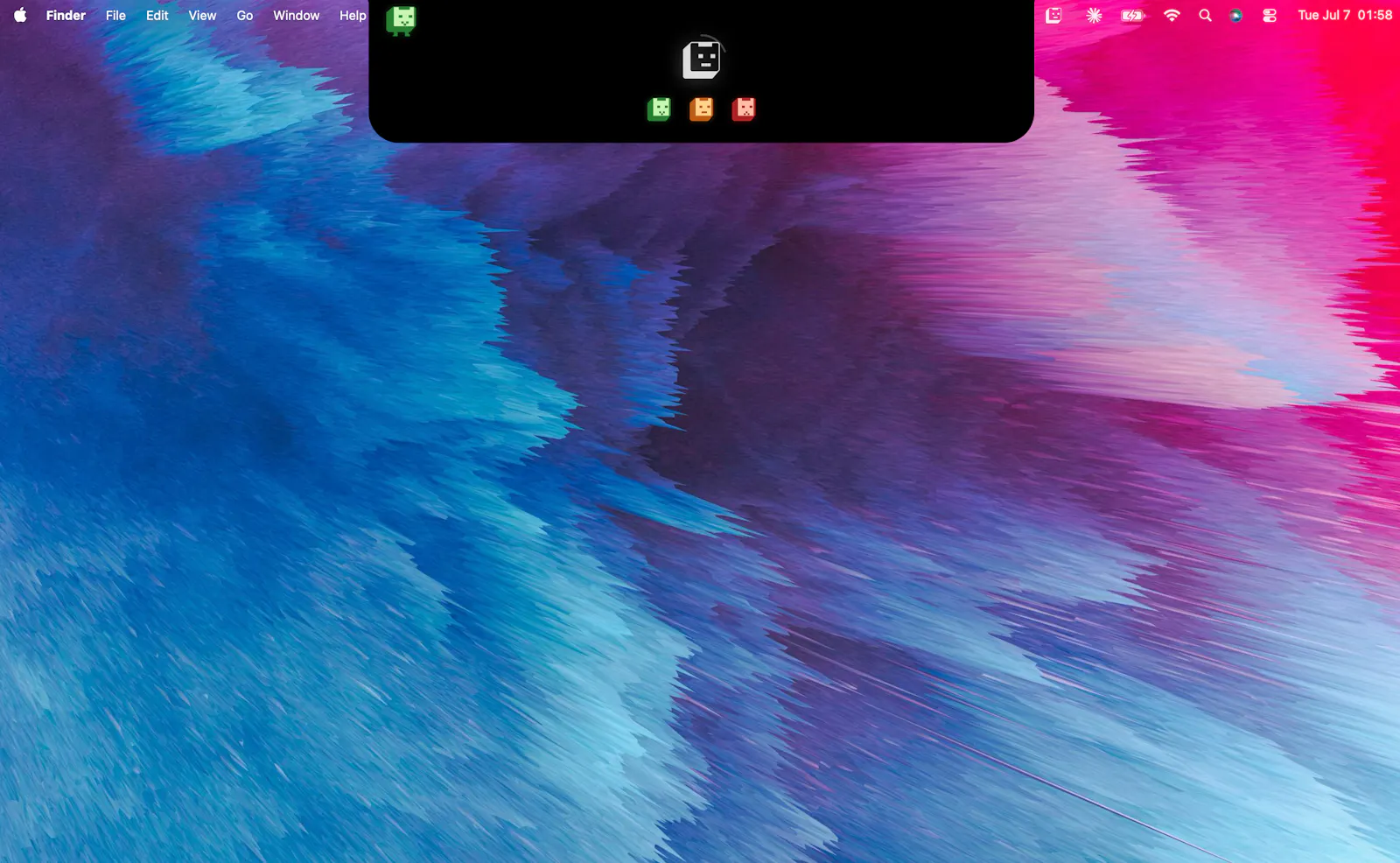Open the Wi-Fi menu
Image resolution: width=1400 pixels, height=863 pixels.
point(1172,15)
